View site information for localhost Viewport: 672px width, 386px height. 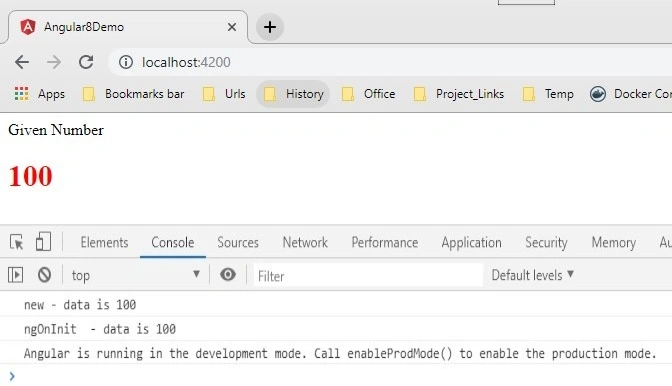[x=126, y=62]
